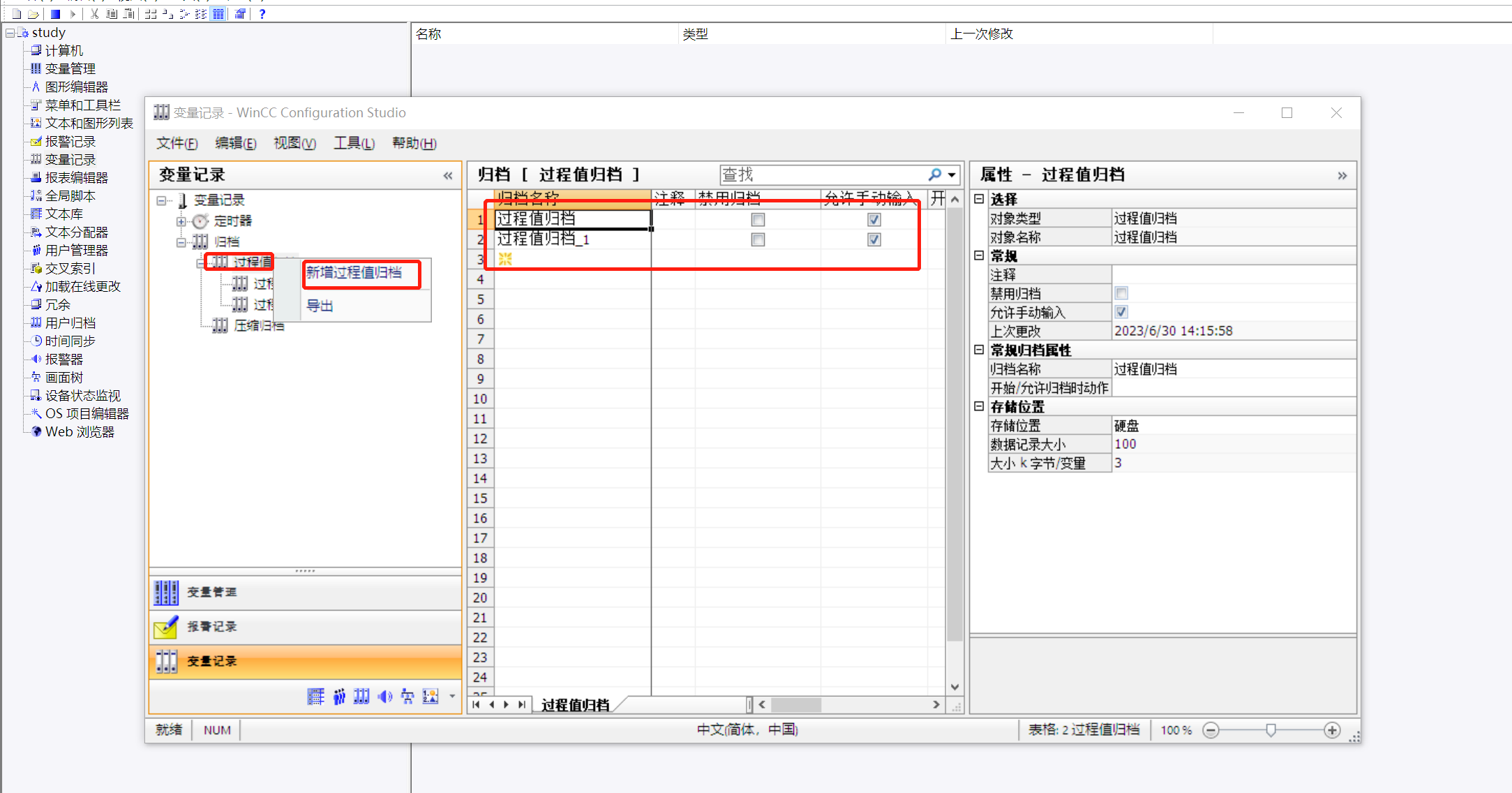Enable 禁用归档 checkbox for 过程值归档_1
This screenshot has height=793, width=1512.
tap(758, 239)
